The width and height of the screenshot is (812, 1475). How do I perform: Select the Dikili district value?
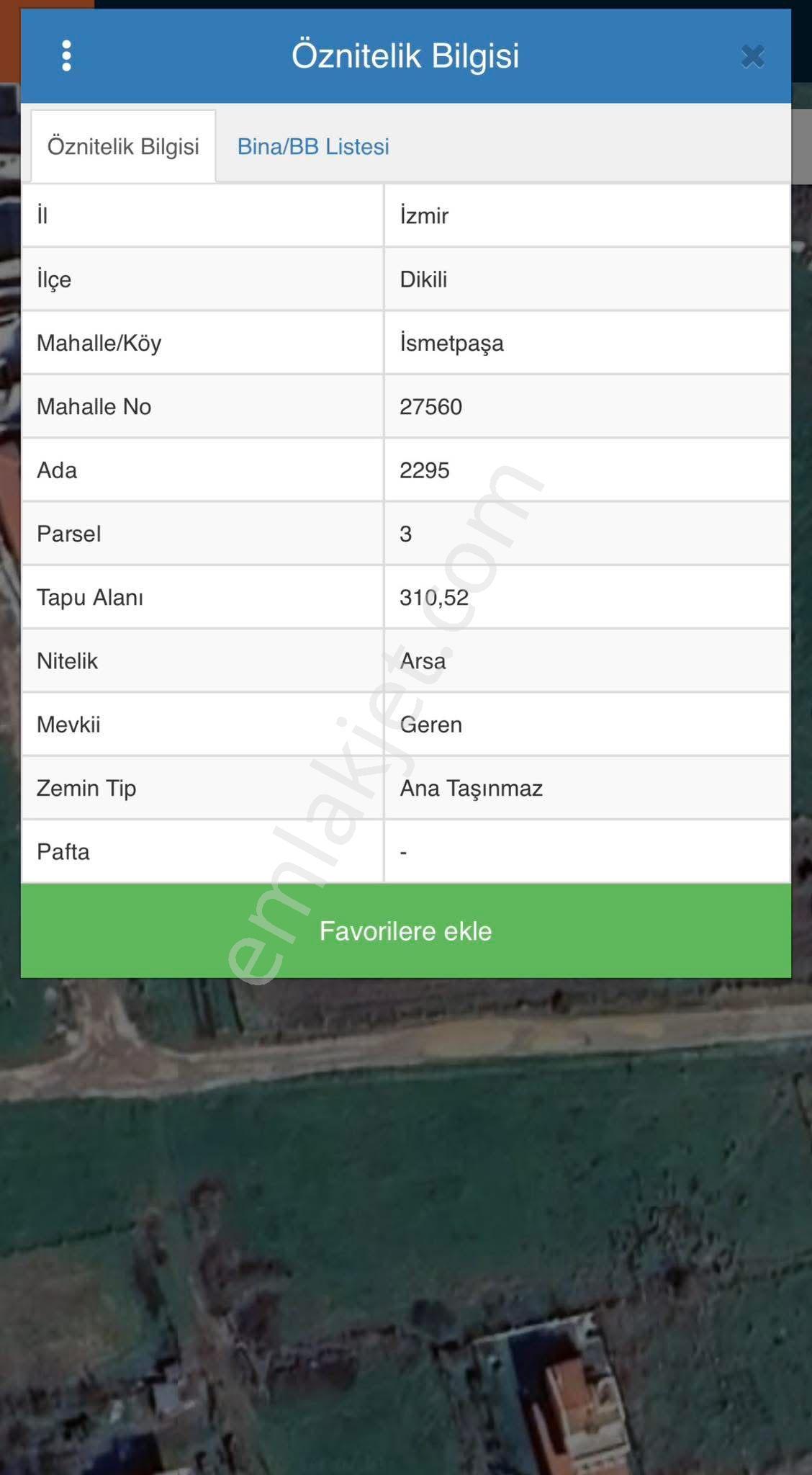click(424, 279)
